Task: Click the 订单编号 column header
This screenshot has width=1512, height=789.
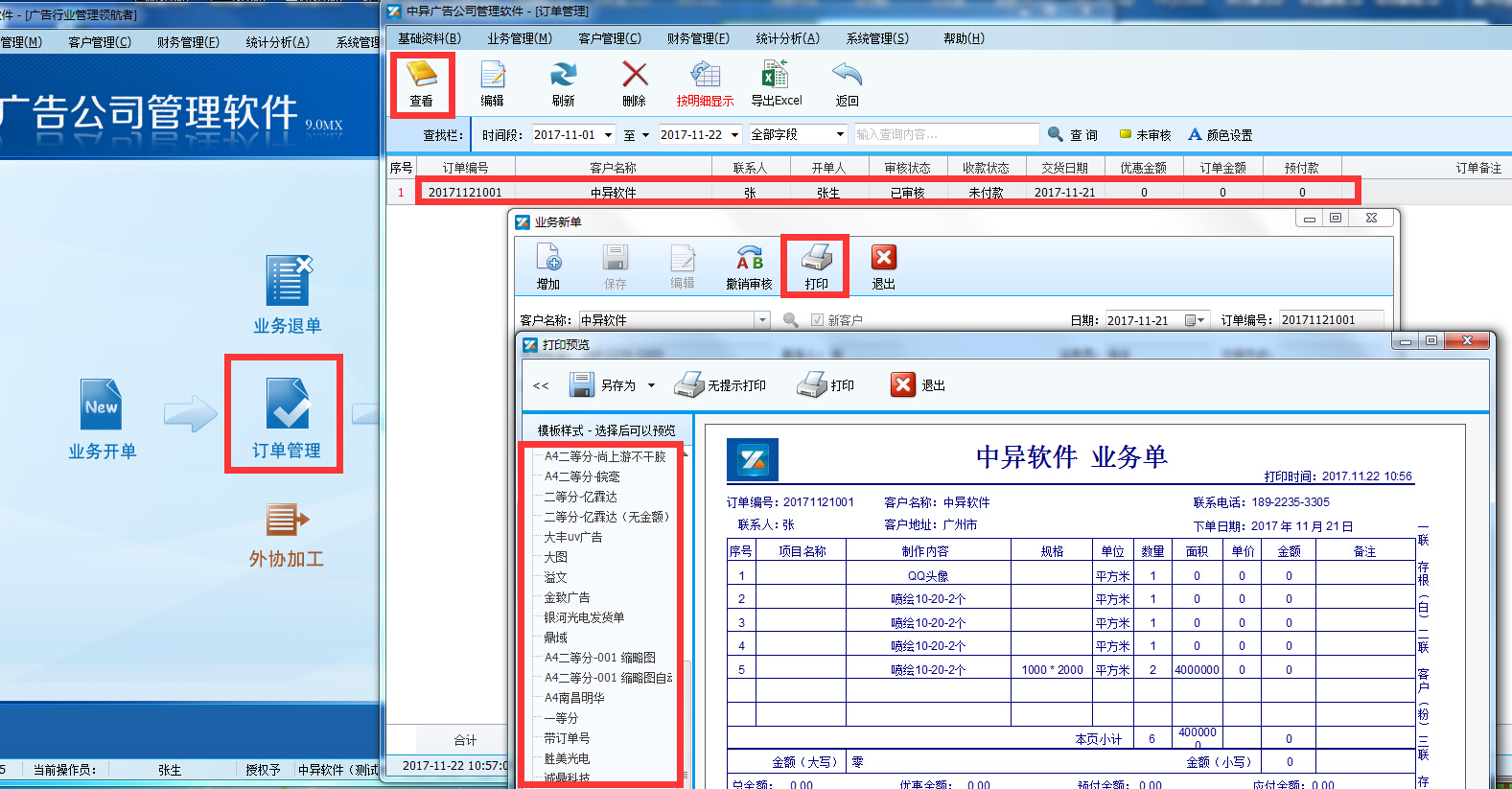Action: point(465,168)
